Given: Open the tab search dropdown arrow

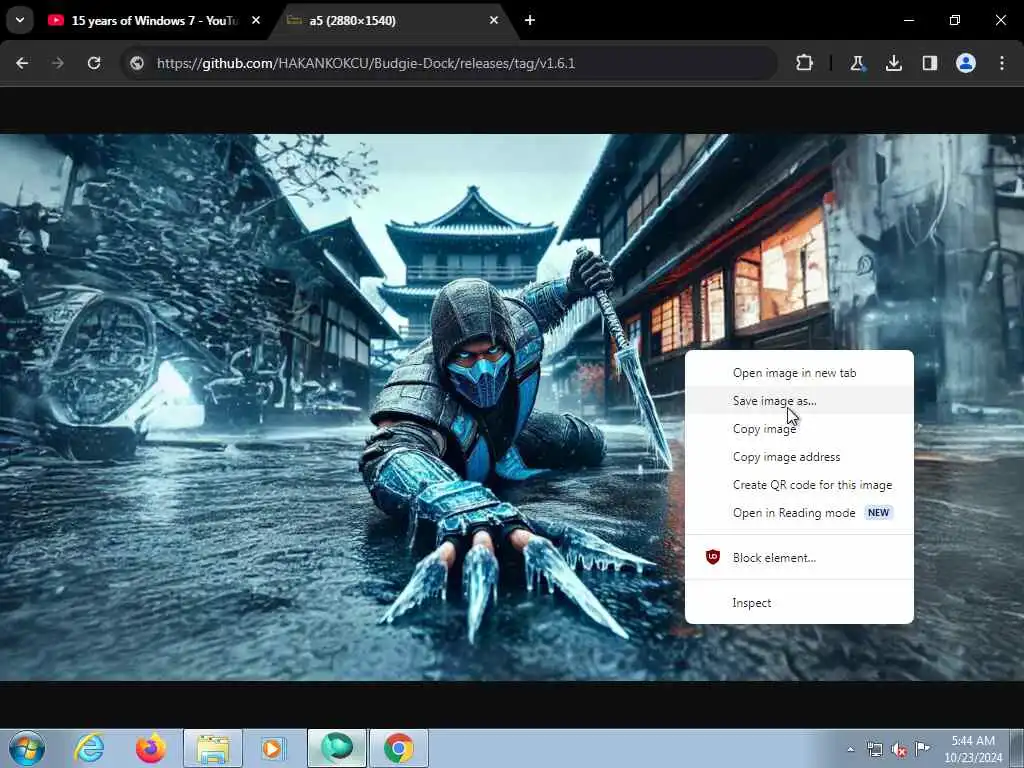Looking at the screenshot, I should pos(20,20).
